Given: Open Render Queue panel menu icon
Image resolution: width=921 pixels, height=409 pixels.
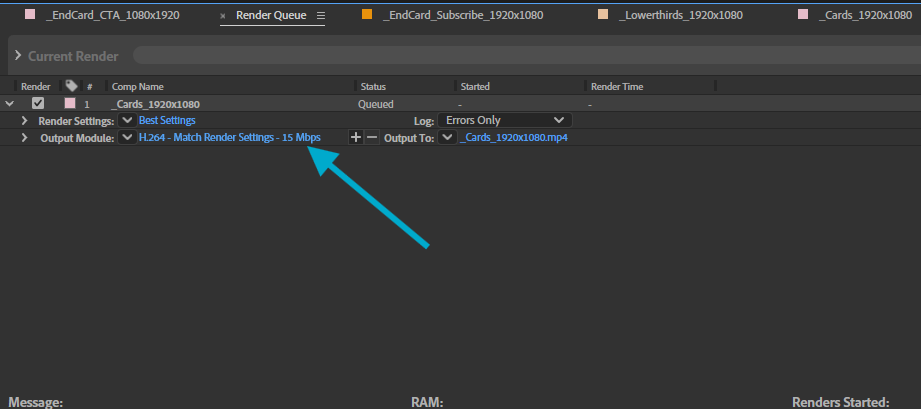Looking at the screenshot, I should pos(320,16).
